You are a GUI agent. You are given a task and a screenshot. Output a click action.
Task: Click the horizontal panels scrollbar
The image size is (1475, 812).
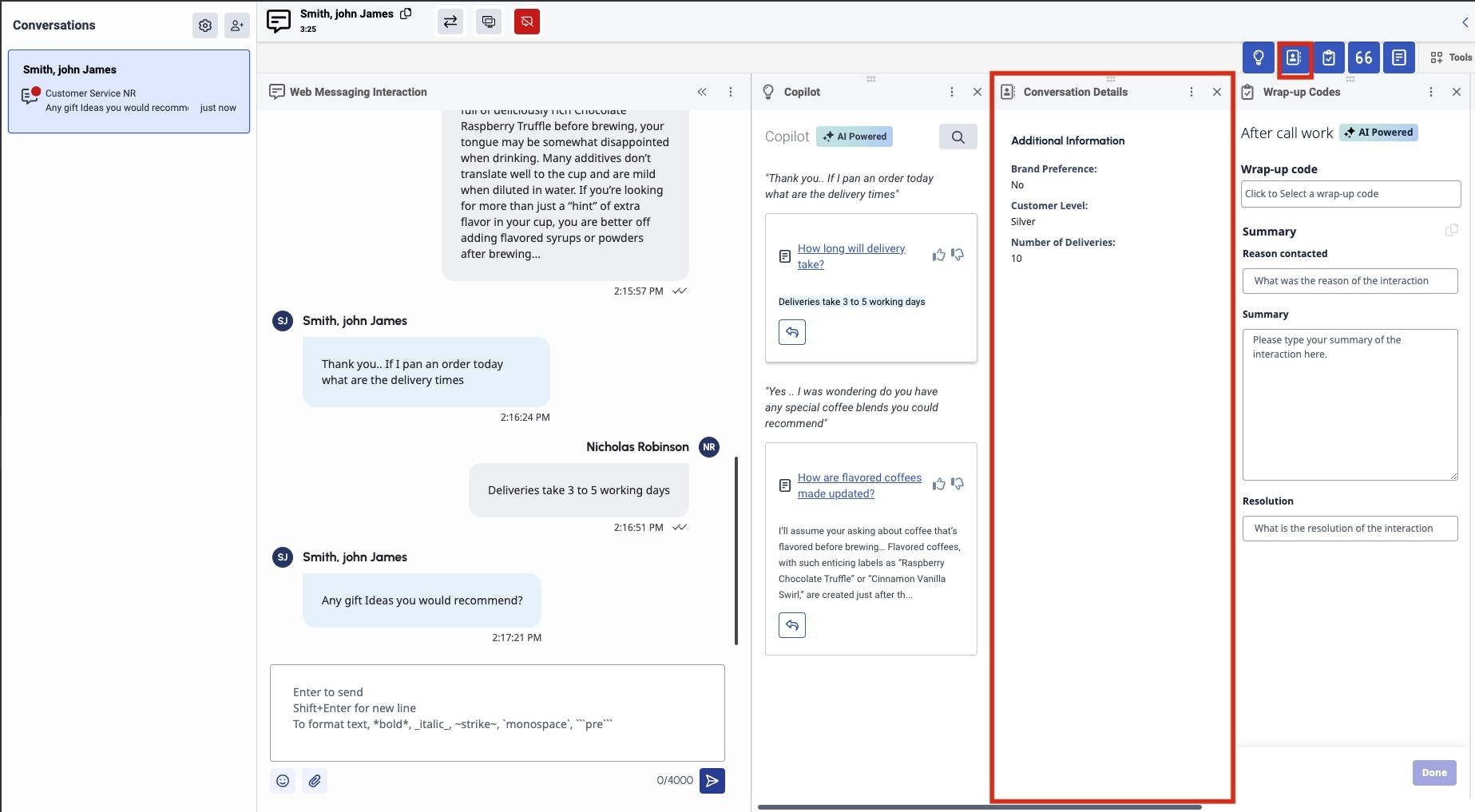click(x=979, y=807)
